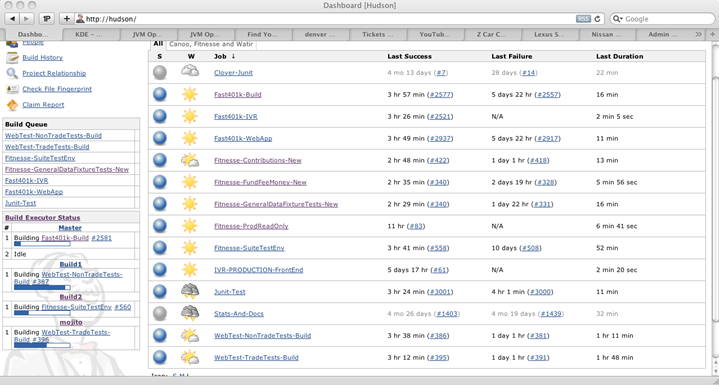The width and height of the screenshot is (719, 385).
Task: Click the storm cloud icon for Junit-Test
Action: click(x=189, y=292)
